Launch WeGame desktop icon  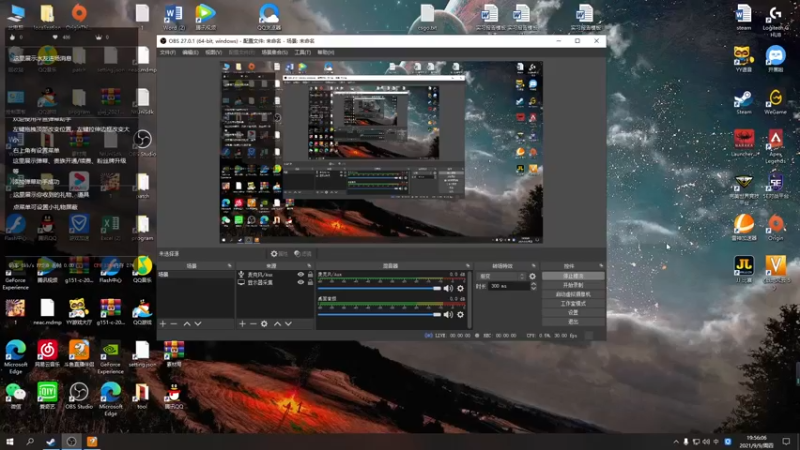point(776,102)
